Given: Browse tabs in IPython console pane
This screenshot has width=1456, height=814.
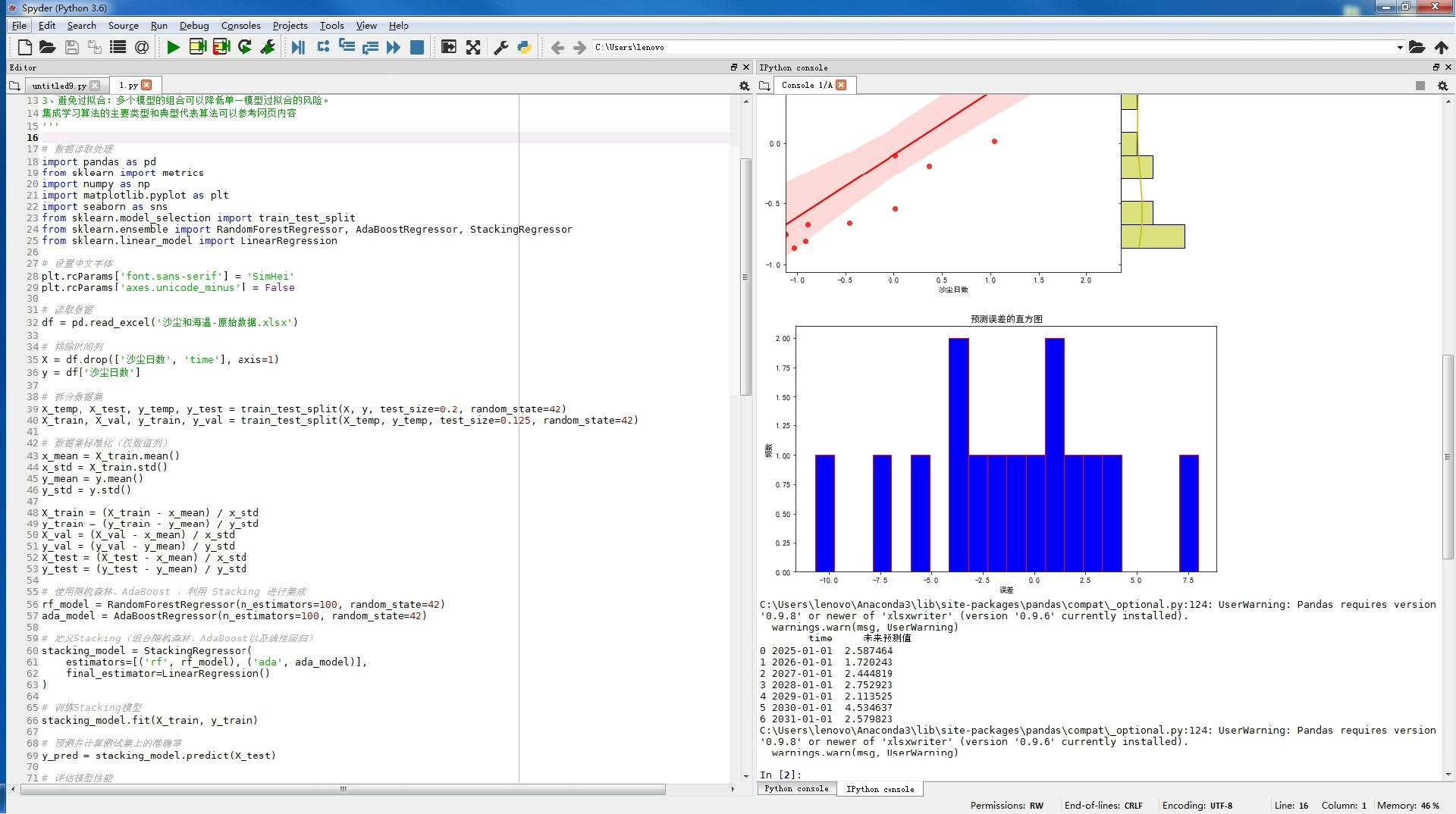Looking at the screenshot, I should tap(765, 86).
